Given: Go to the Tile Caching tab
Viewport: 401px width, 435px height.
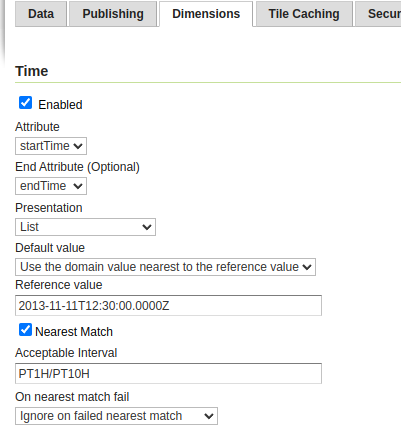Looking at the screenshot, I should click(x=304, y=14).
